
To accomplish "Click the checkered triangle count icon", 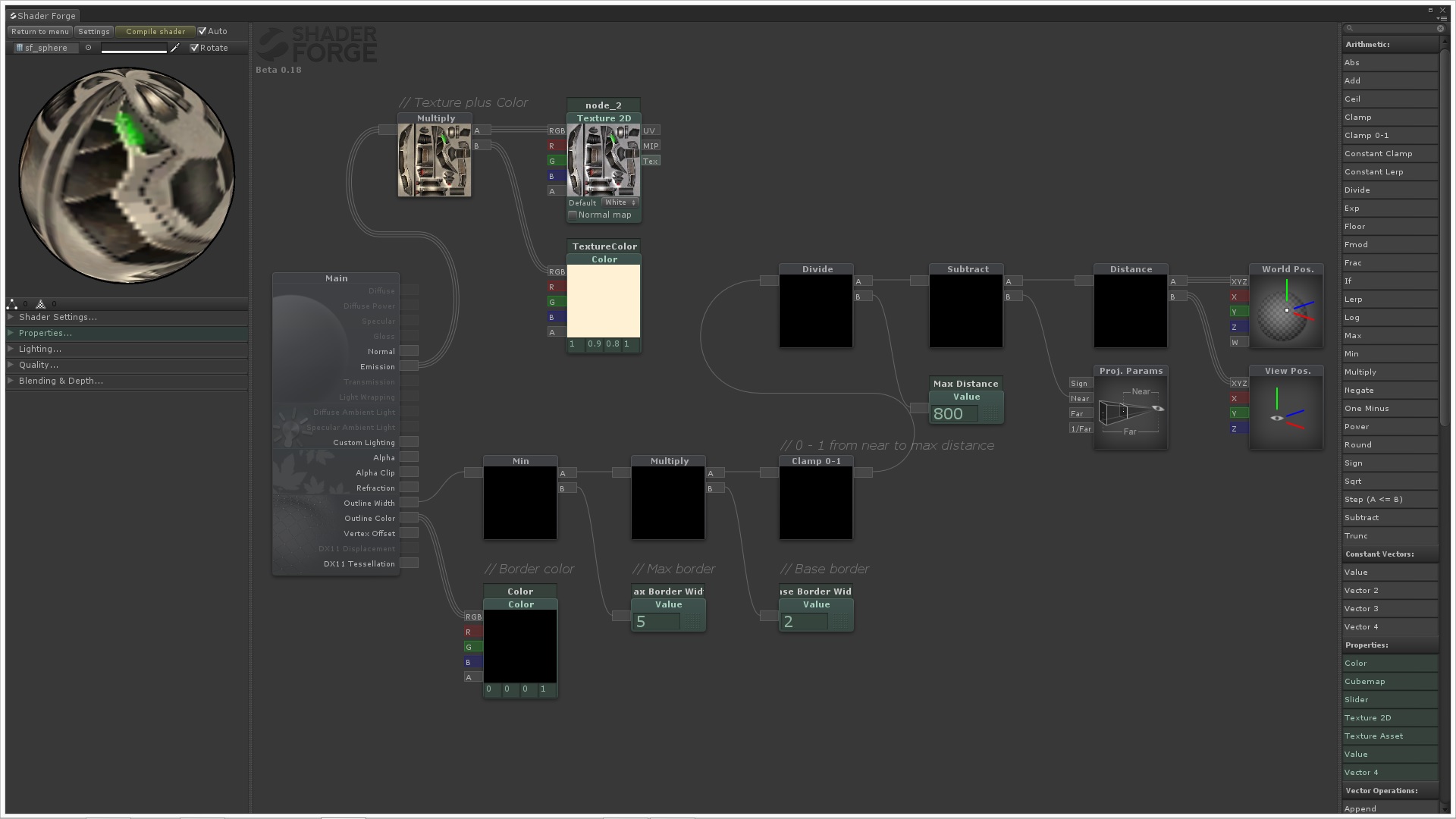I will [41, 304].
